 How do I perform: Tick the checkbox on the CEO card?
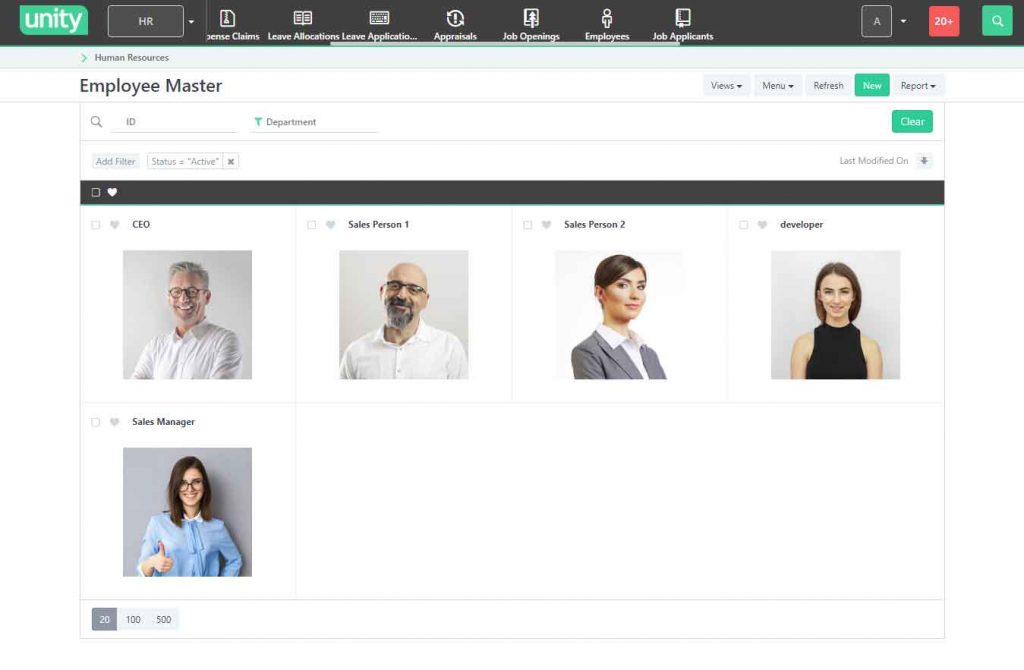(95, 224)
